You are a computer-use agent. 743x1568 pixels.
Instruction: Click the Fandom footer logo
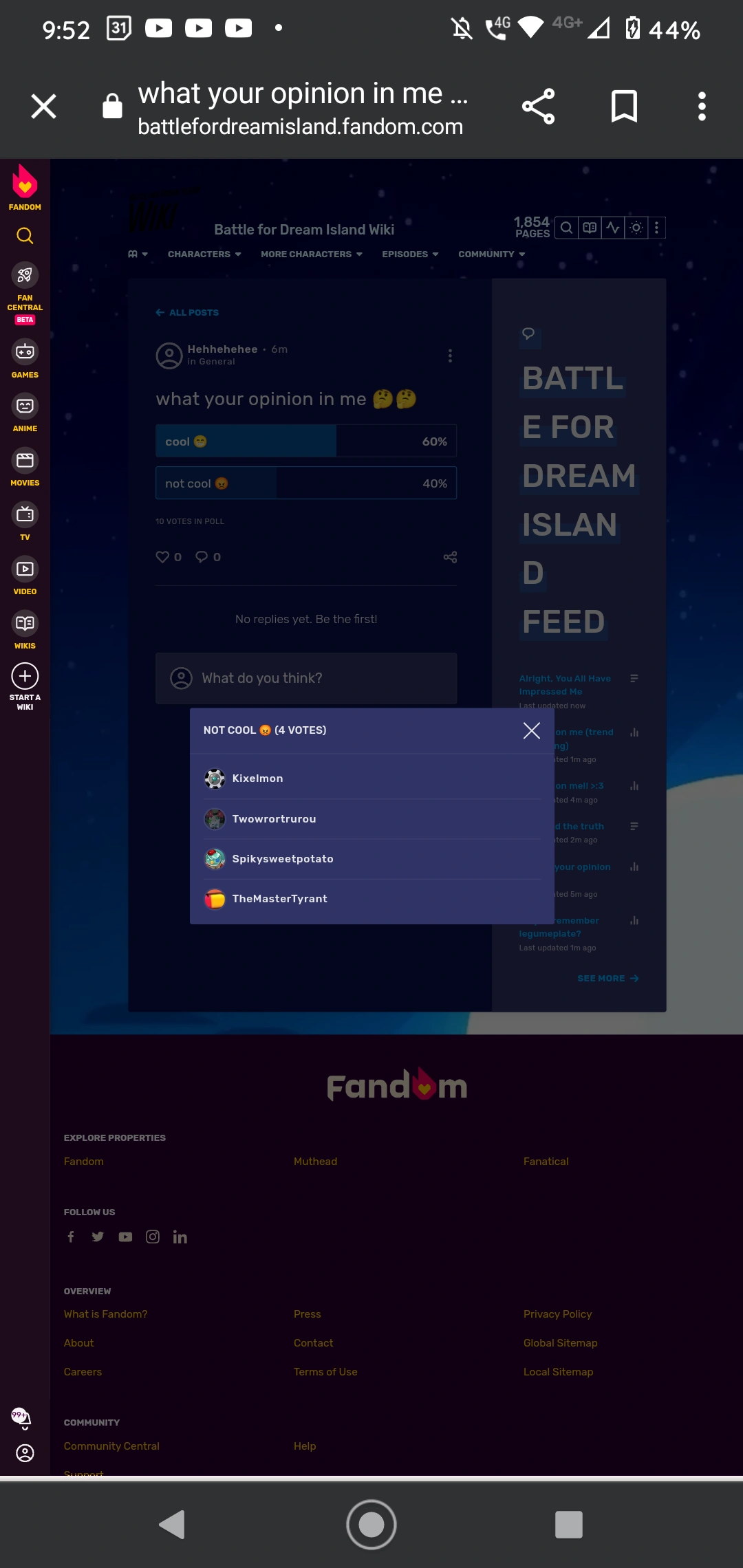coord(397,1085)
